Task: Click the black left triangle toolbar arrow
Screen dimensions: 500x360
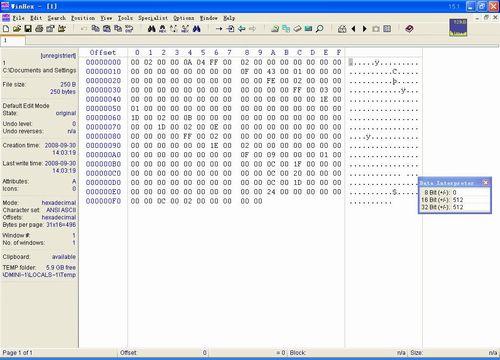Action: click(x=353, y=29)
